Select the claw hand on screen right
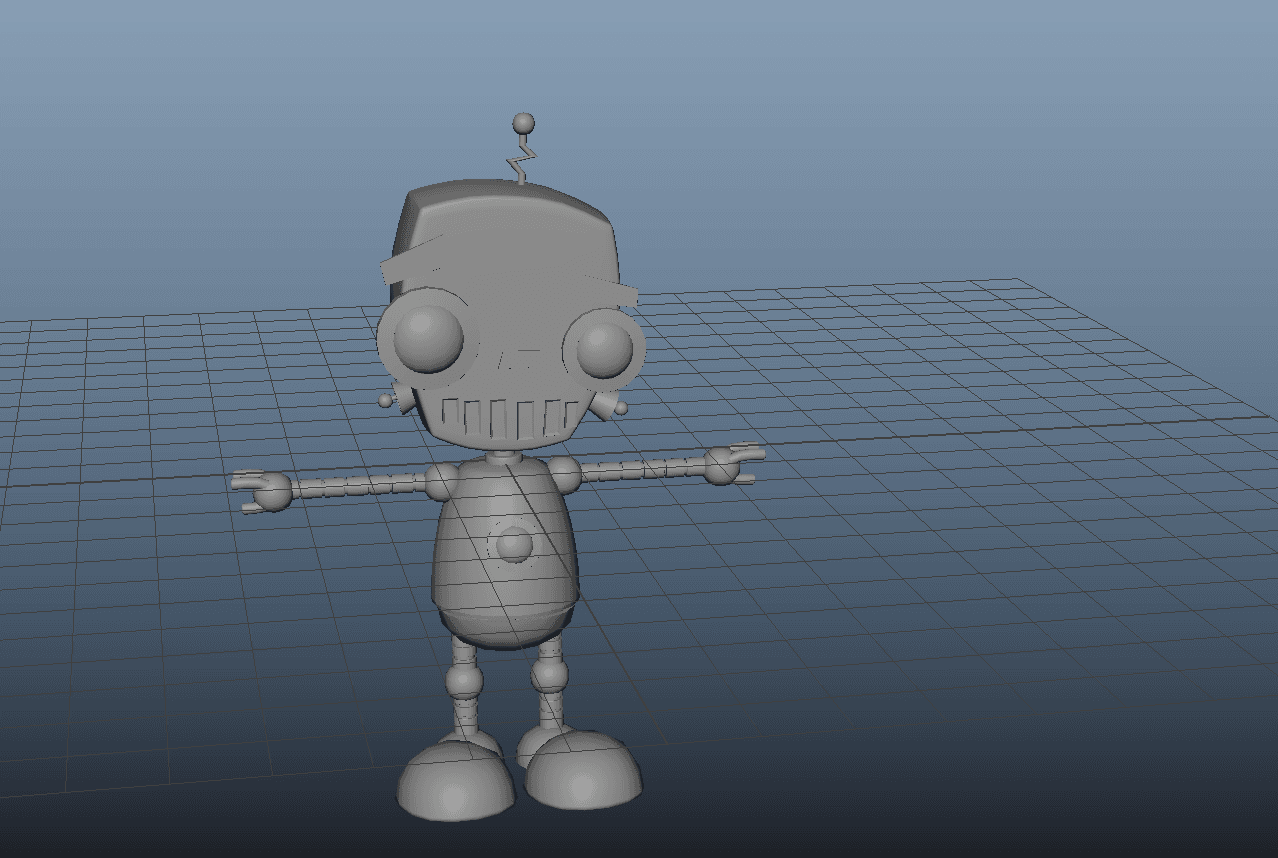Image resolution: width=1278 pixels, height=858 pixels. pos(735,465)
